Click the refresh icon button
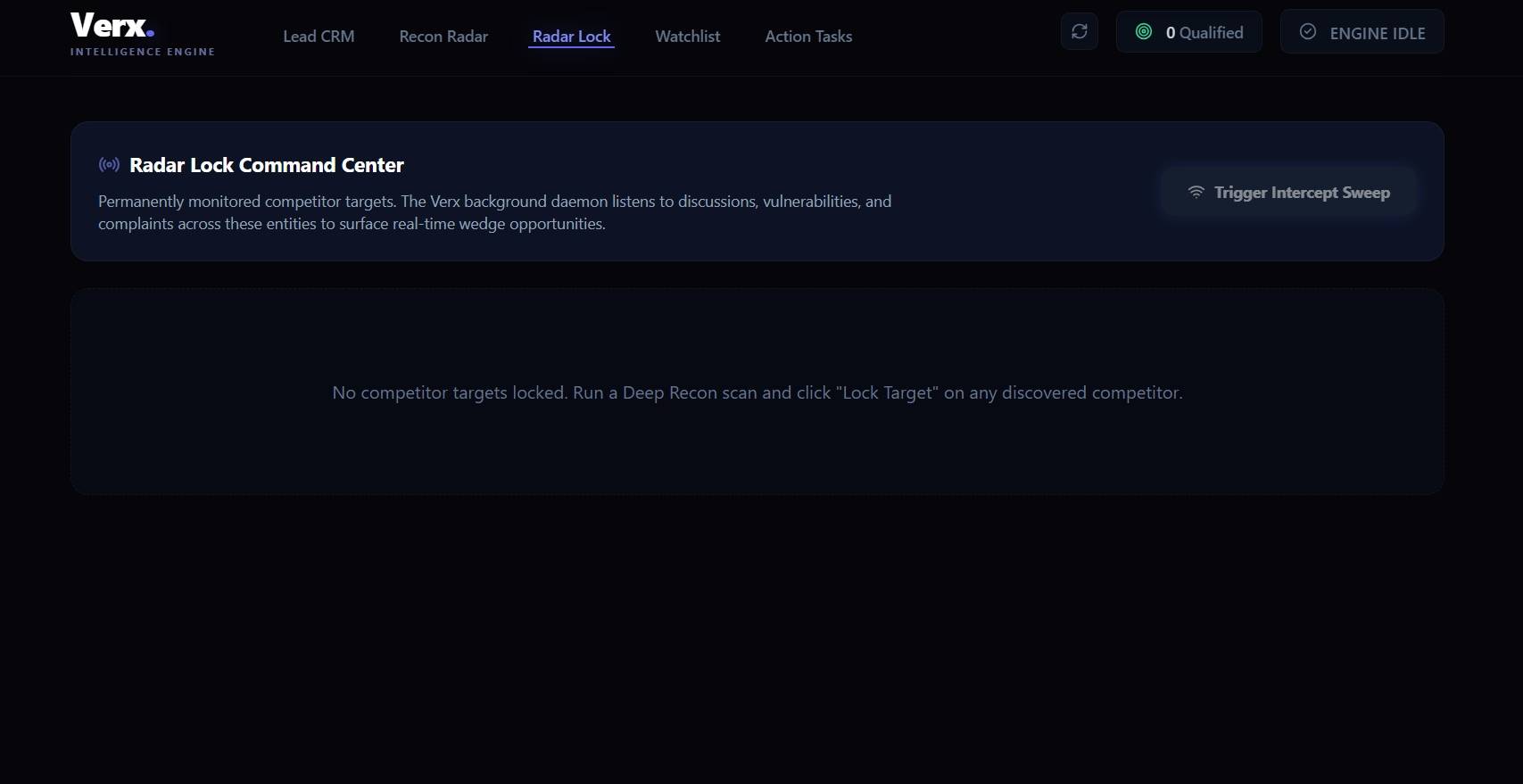 click(x=1079, y=32)
